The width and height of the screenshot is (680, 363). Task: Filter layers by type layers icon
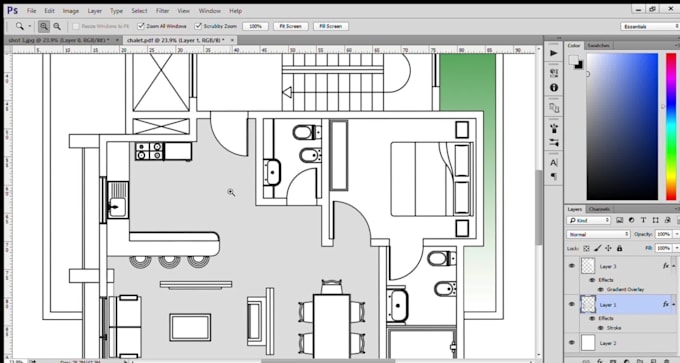pos(643,220)
